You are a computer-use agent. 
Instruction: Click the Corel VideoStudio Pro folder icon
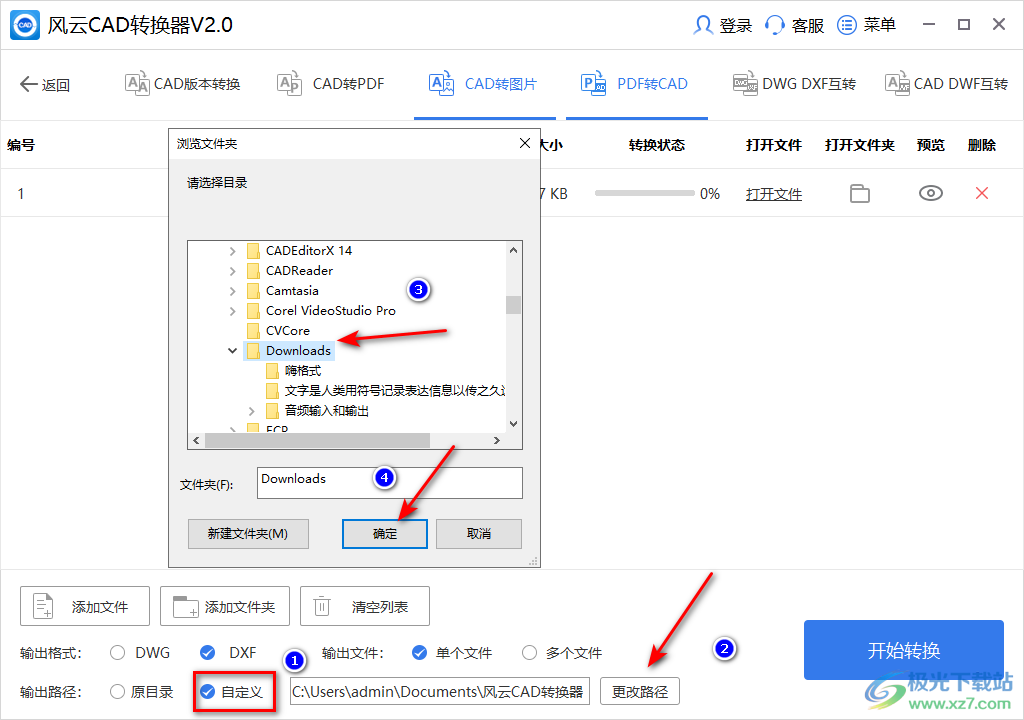click(x=253, y=311)
